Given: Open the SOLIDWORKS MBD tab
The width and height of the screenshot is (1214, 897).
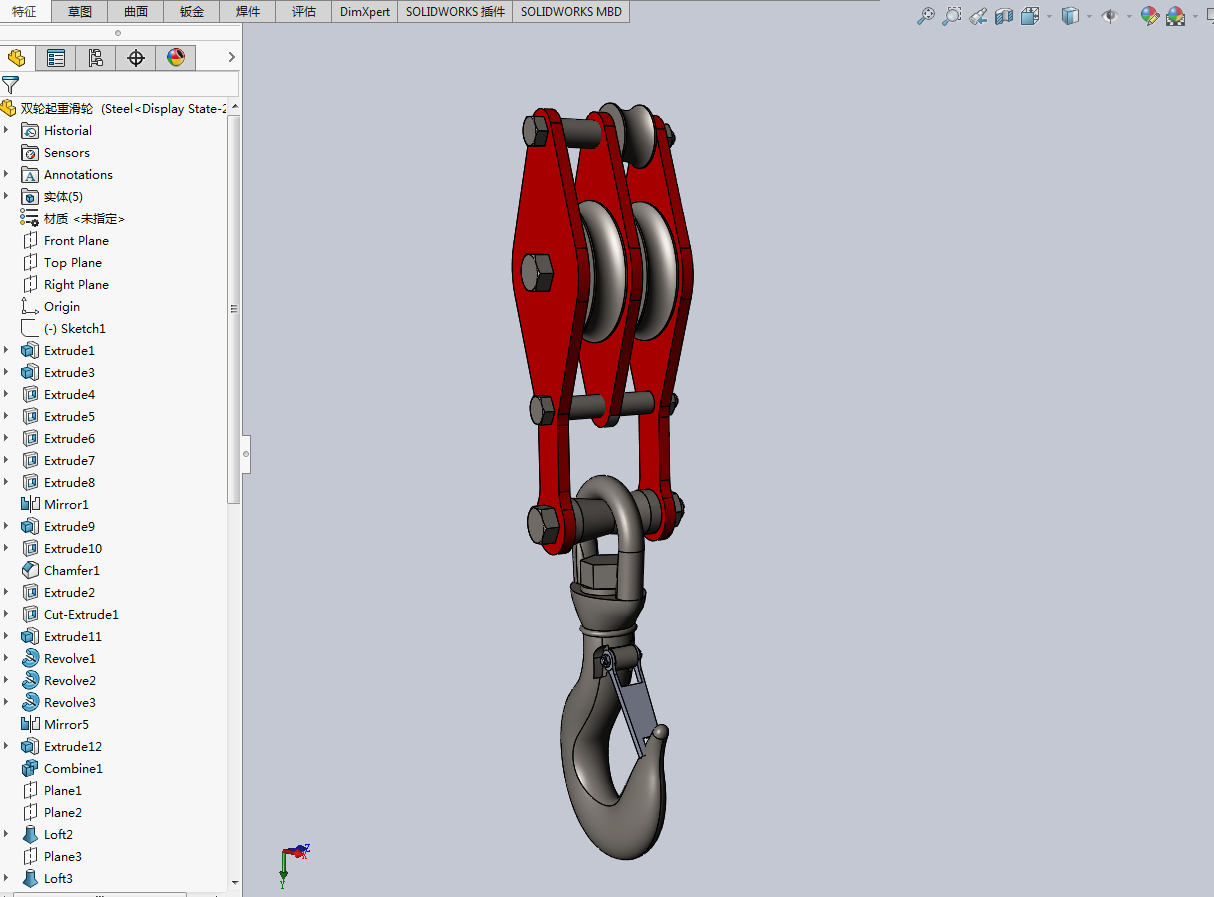Looking at the screenshot, I should (x=571, y=12).
